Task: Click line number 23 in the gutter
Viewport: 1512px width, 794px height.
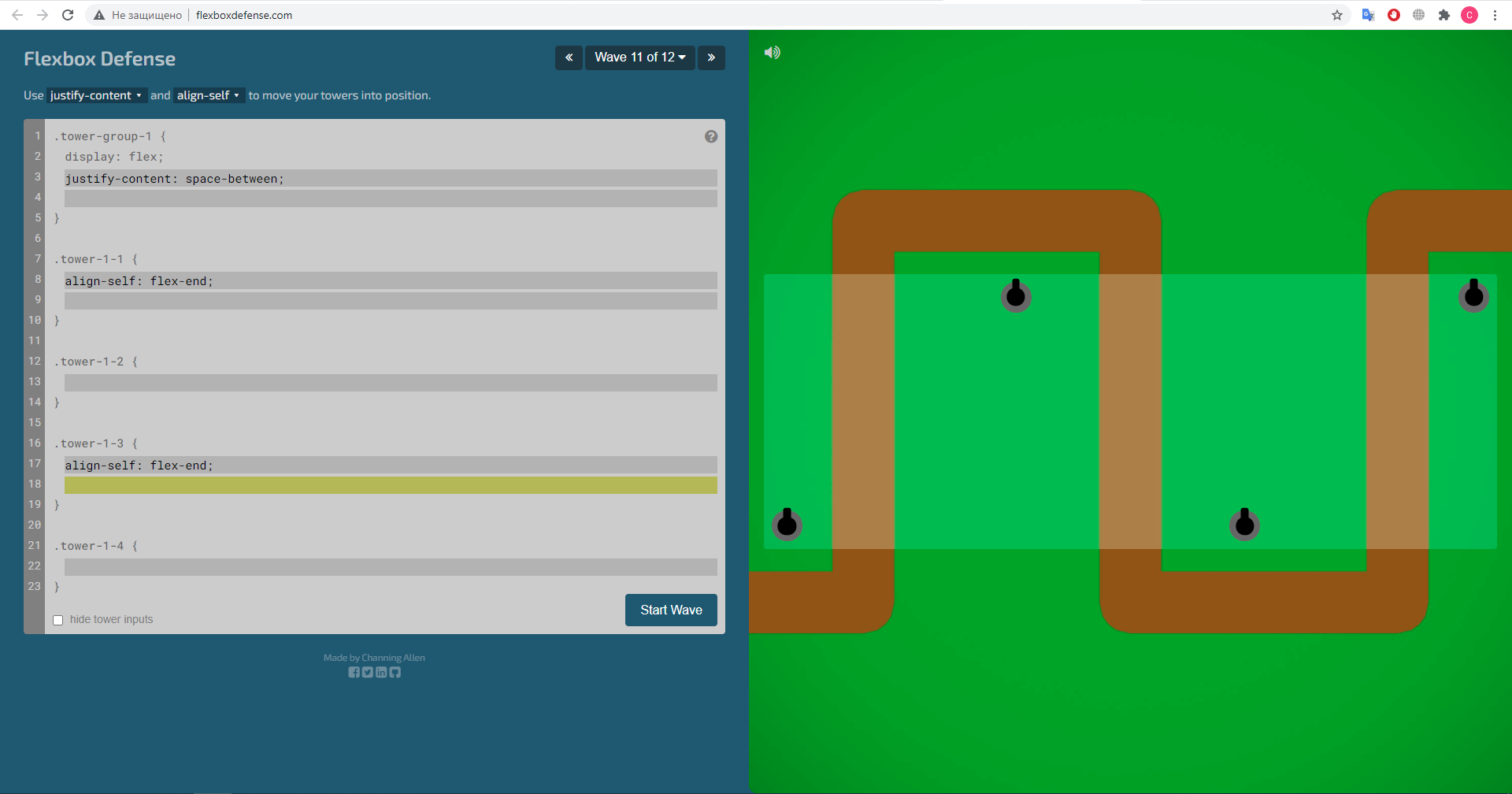Action: tap(35, 586)
